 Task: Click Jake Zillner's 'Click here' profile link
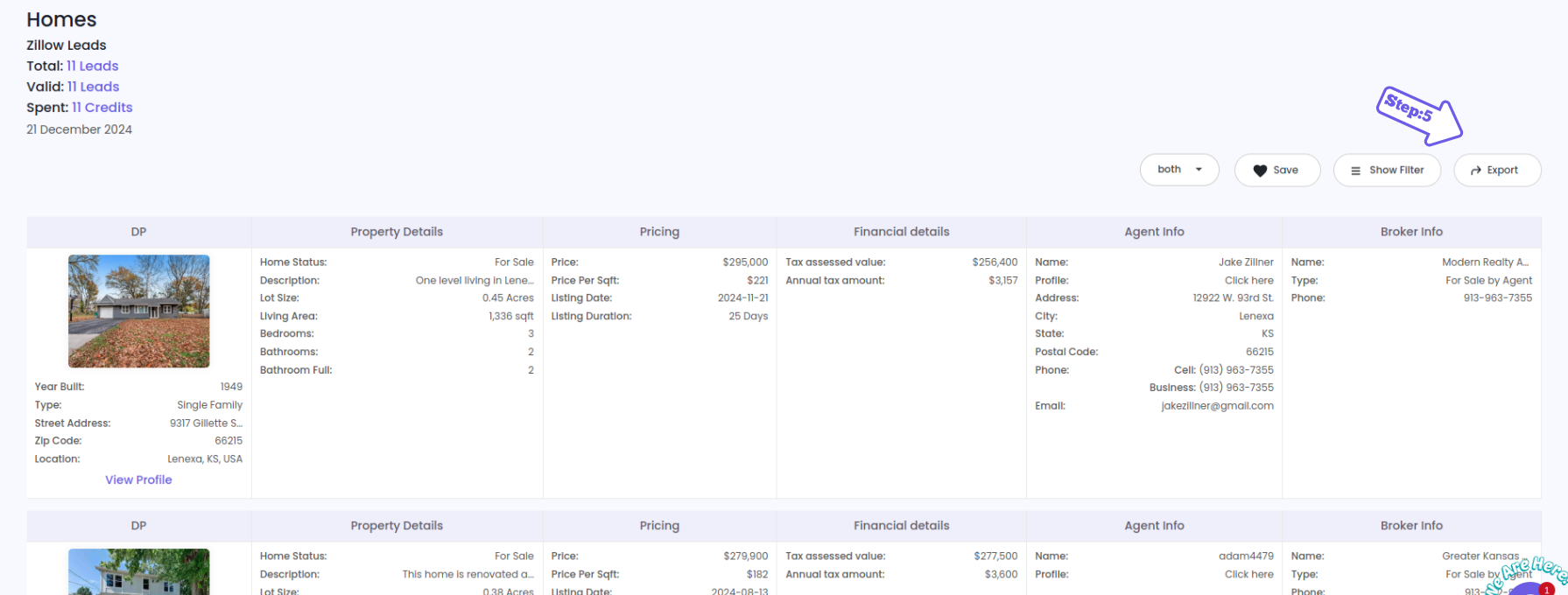point(1248,280)
